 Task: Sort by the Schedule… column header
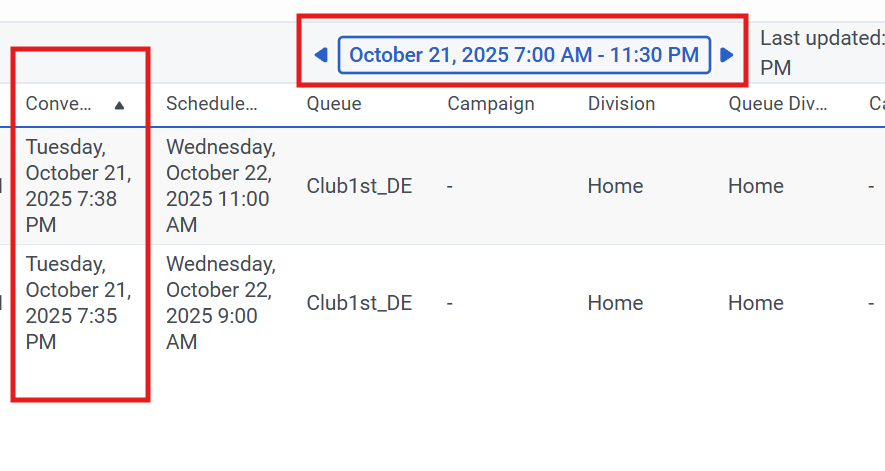coord(212,104)
